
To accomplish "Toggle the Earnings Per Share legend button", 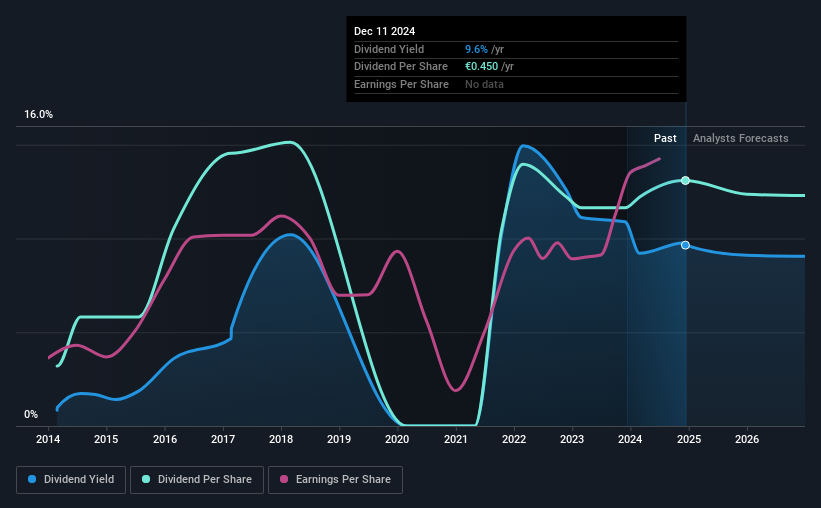I will (335, 480).
